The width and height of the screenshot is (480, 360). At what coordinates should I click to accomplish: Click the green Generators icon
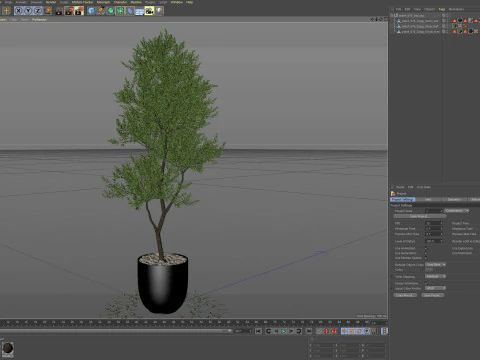coord(111,11)
